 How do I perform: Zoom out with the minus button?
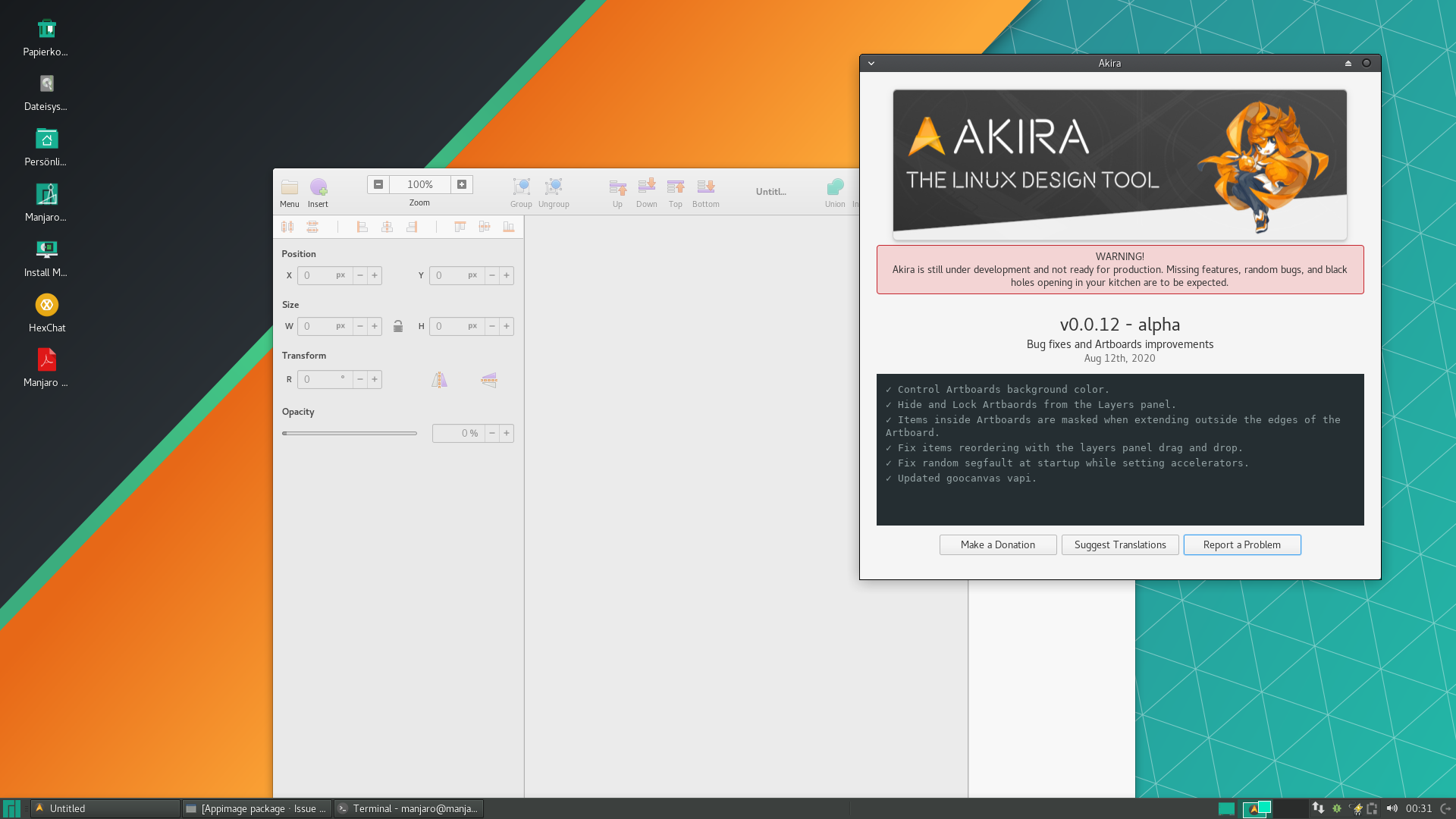378,184
